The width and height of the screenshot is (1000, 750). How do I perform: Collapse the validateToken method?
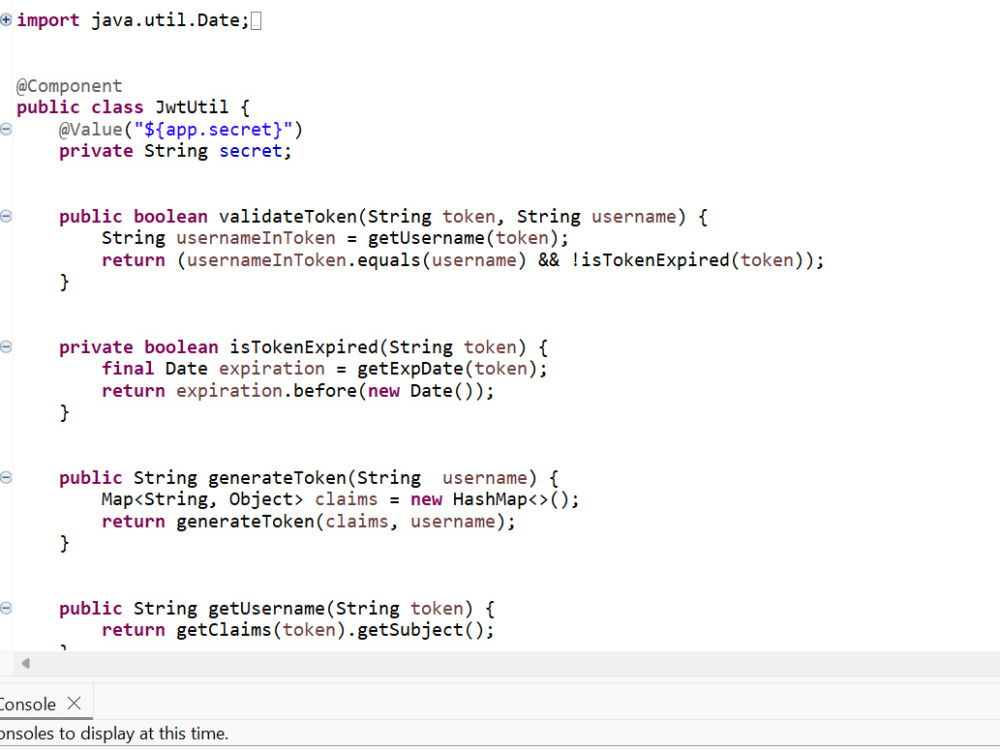pos(6,216)
